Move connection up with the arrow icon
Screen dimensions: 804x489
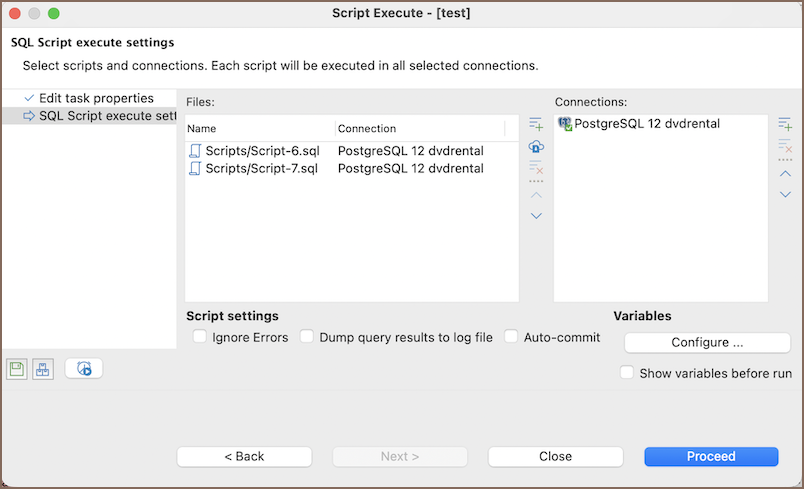[785, 173]
